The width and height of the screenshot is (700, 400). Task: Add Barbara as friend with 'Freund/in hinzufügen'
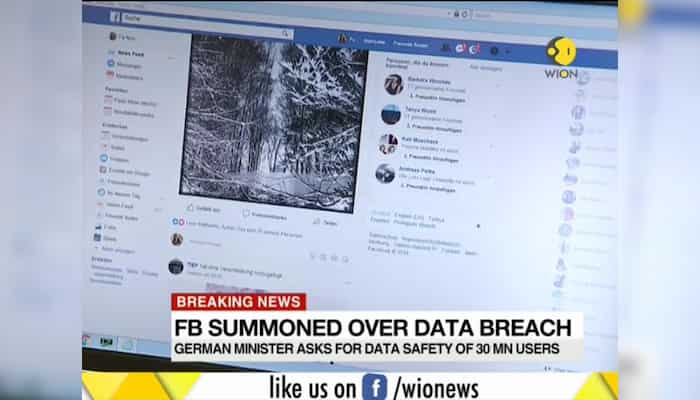coord(437,98)
